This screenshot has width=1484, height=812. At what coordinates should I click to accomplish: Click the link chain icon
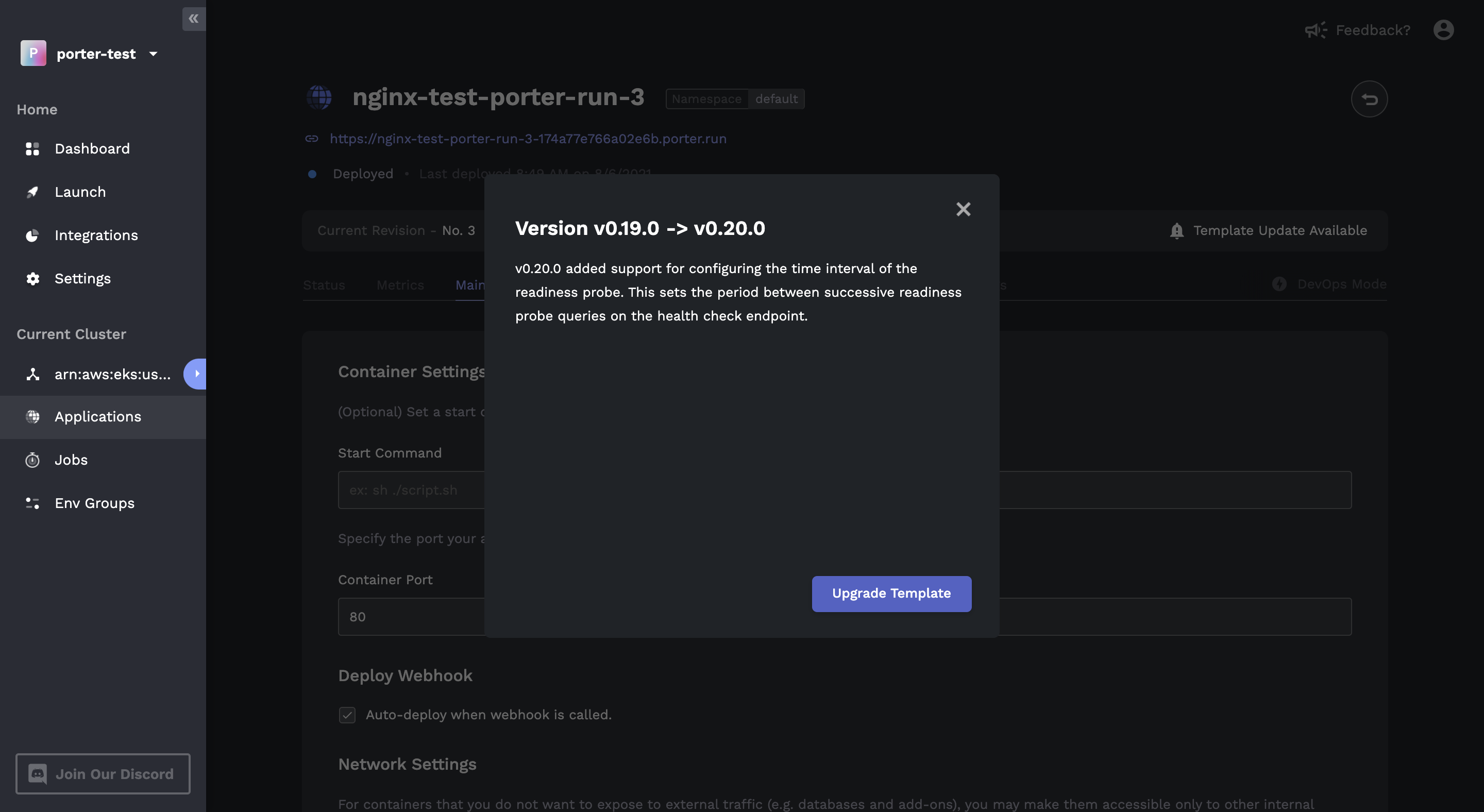click(312, 139)
